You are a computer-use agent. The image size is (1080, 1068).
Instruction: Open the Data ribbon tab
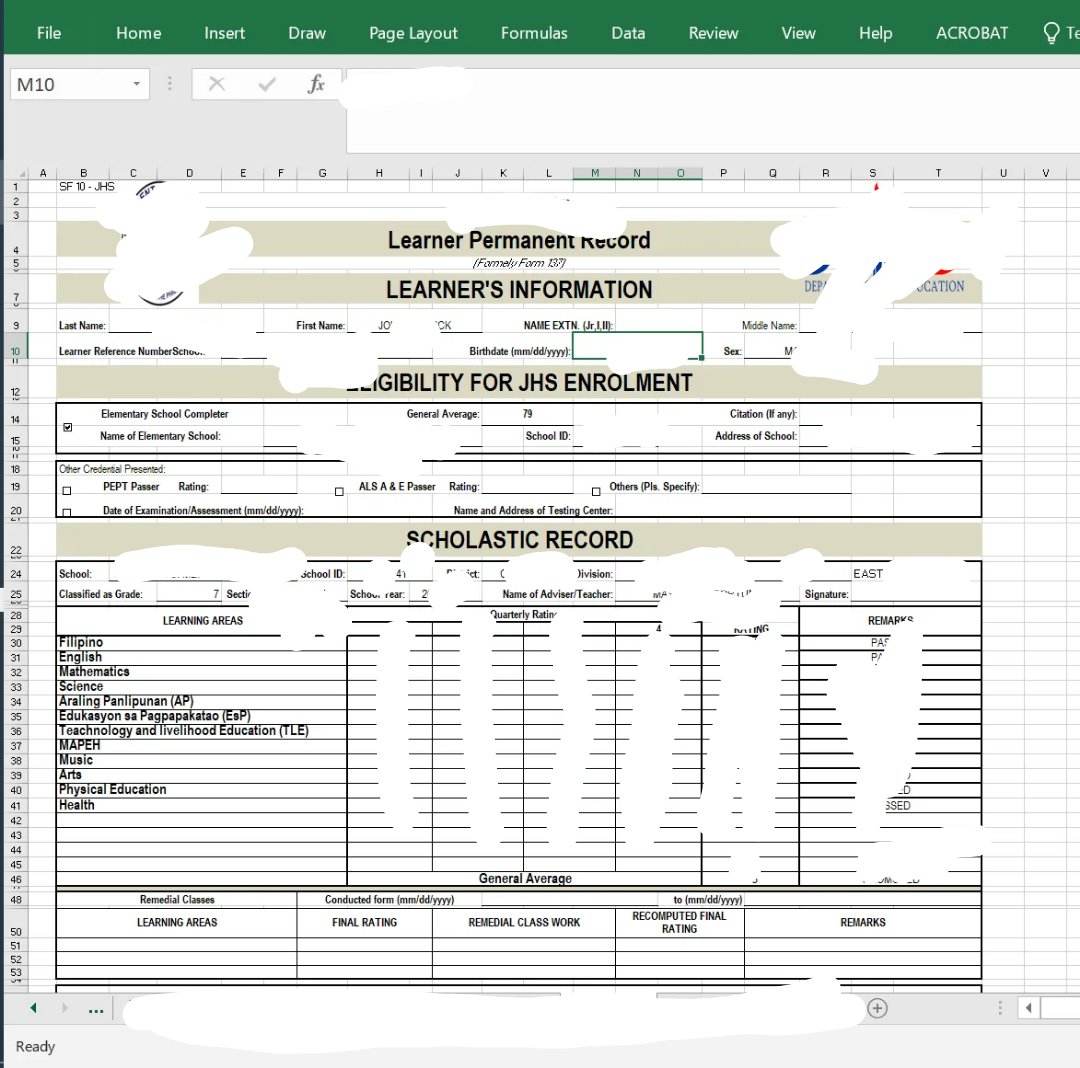point(628,33)
